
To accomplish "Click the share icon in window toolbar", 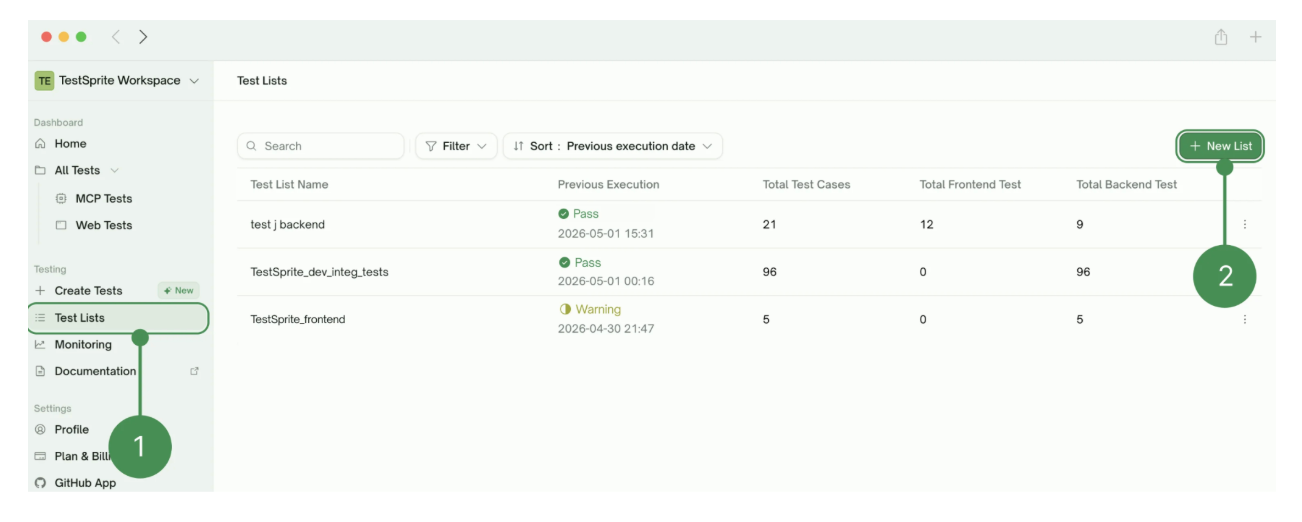I will (1221, 37).
